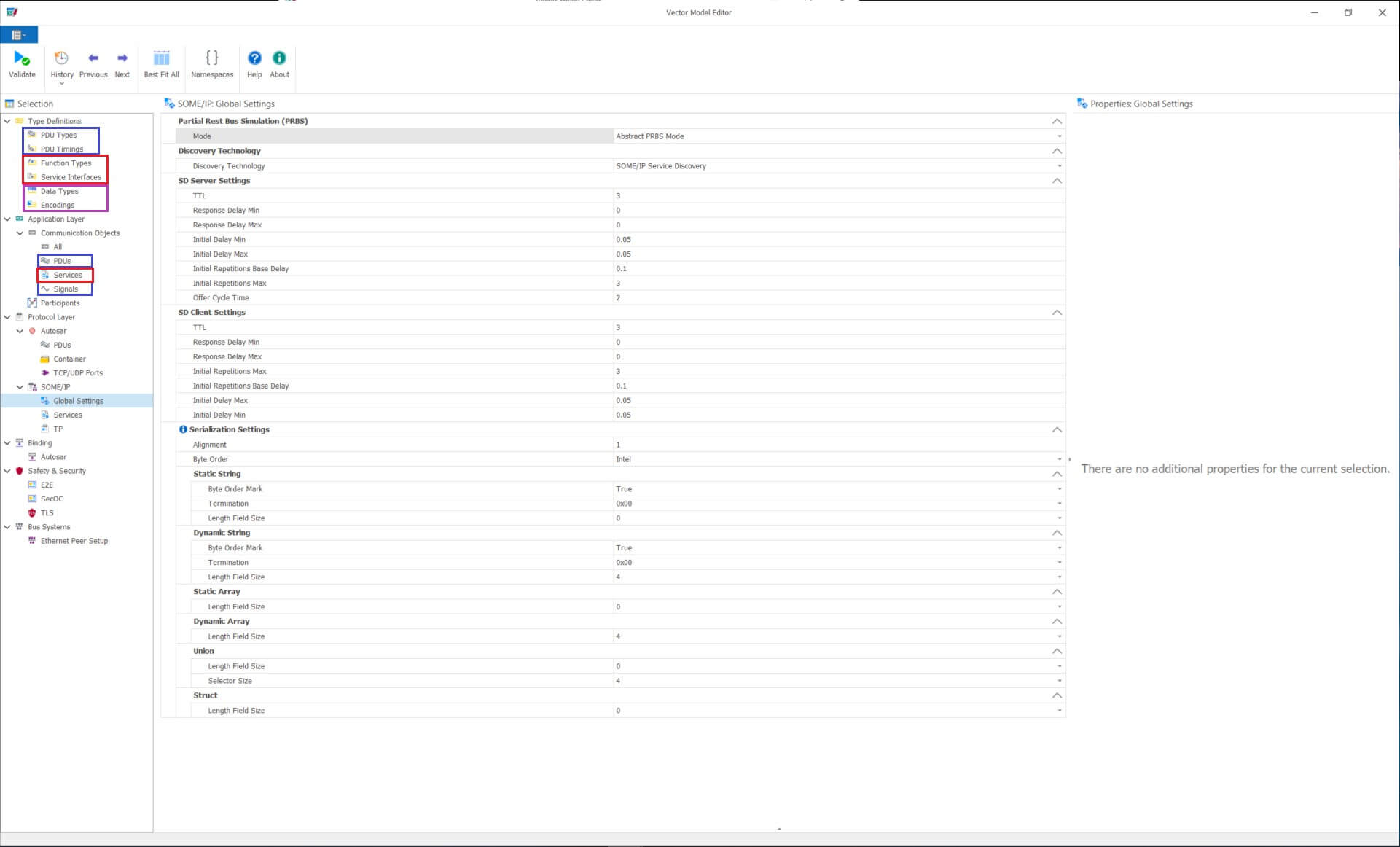Image resolution: width=1400 pixels, height=847 pixels.
Task: Open the Discovery Technology dropdown arrow
Action: click(x=1059, y=166)
